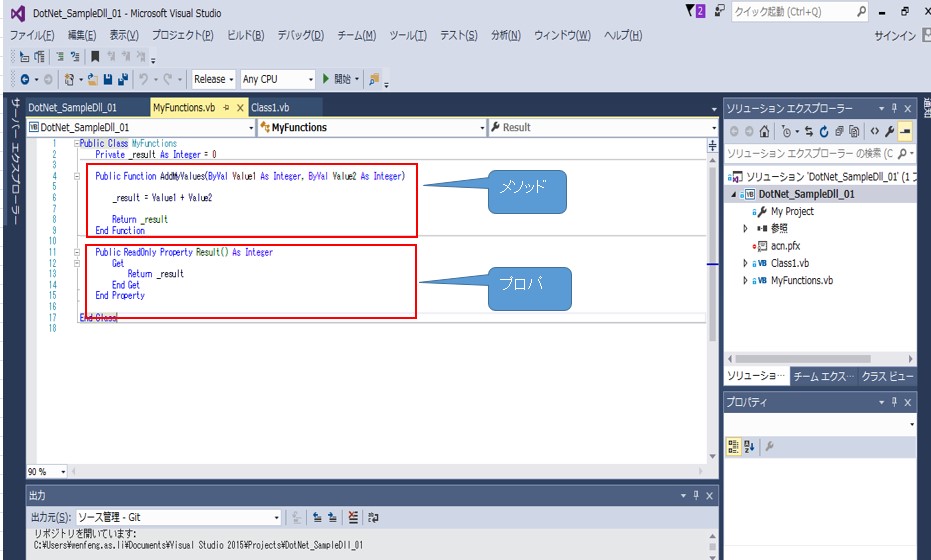Viewport: 931px width, 560px height.
Task: Click the Quick Launch search field
Action: tap(799, 11)
